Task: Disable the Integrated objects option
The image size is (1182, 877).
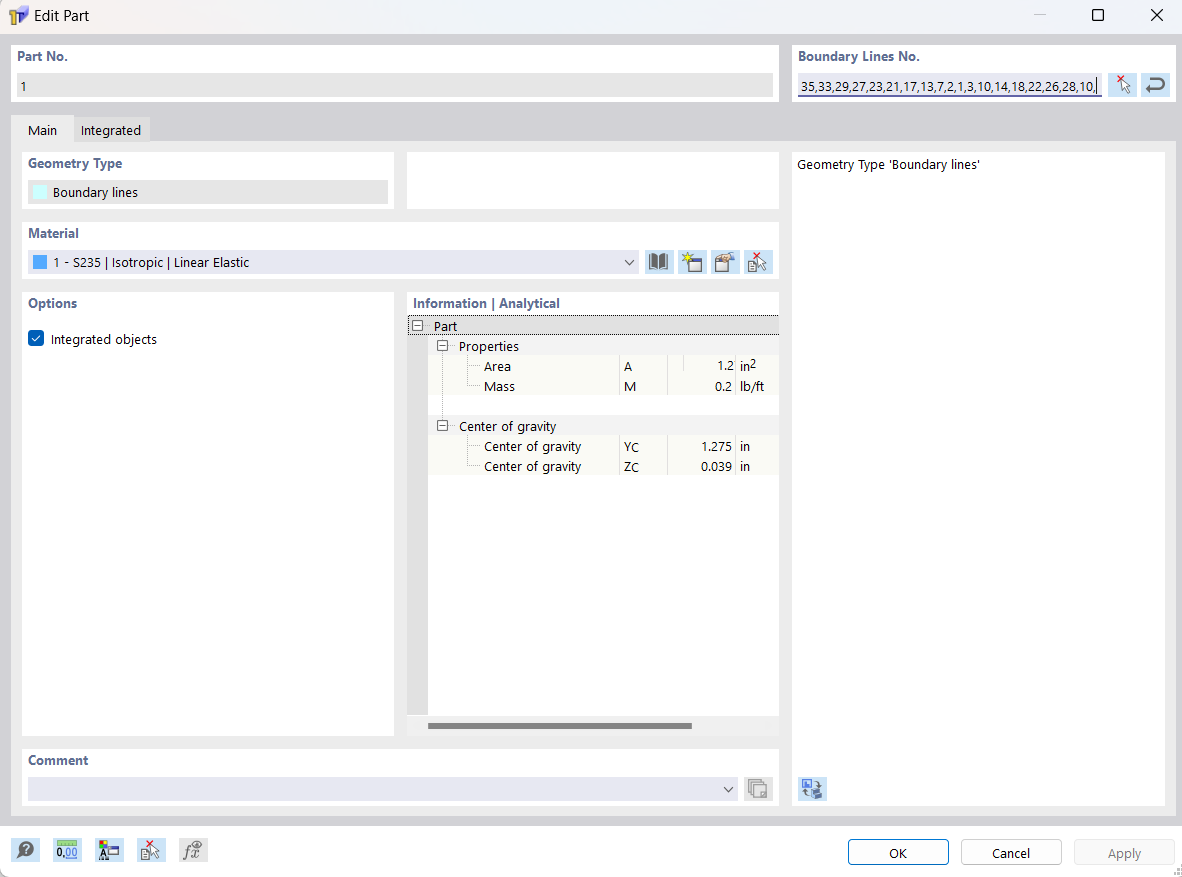Action: [36, 338]
